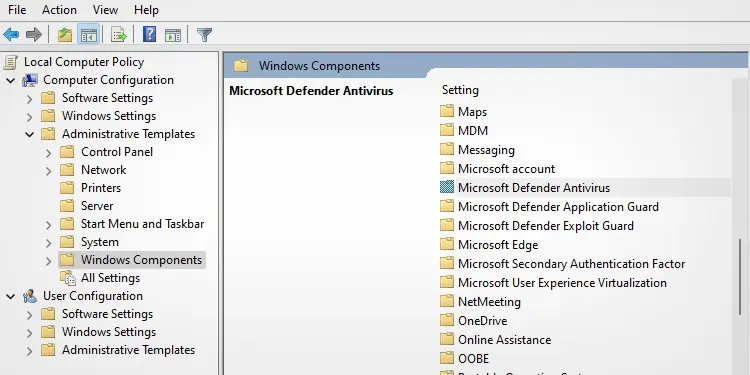Click the Windows Components header folder icon
Image resolution: width=750 pixels, height=375 pixels.
(x=241, y=66)
